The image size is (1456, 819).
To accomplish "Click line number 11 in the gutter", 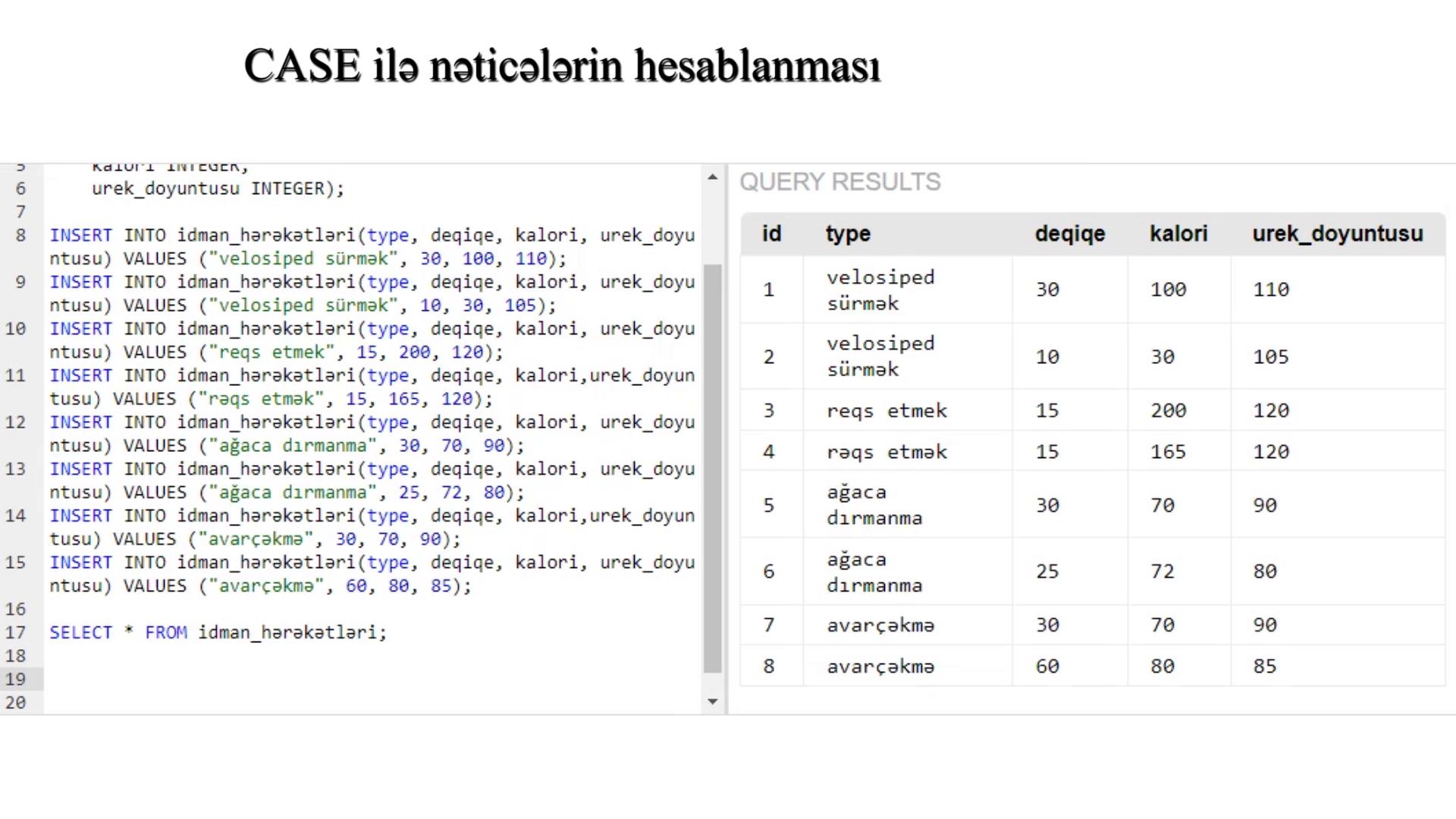I will click(x=16, y=375).
